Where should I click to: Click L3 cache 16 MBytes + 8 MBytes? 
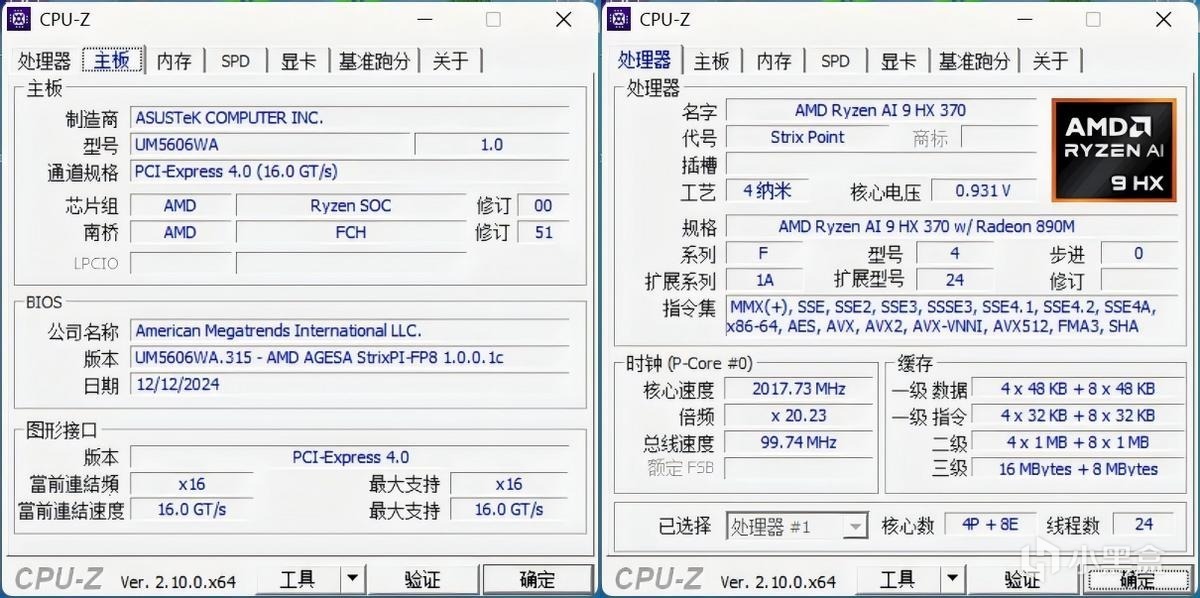[1078, 469]
